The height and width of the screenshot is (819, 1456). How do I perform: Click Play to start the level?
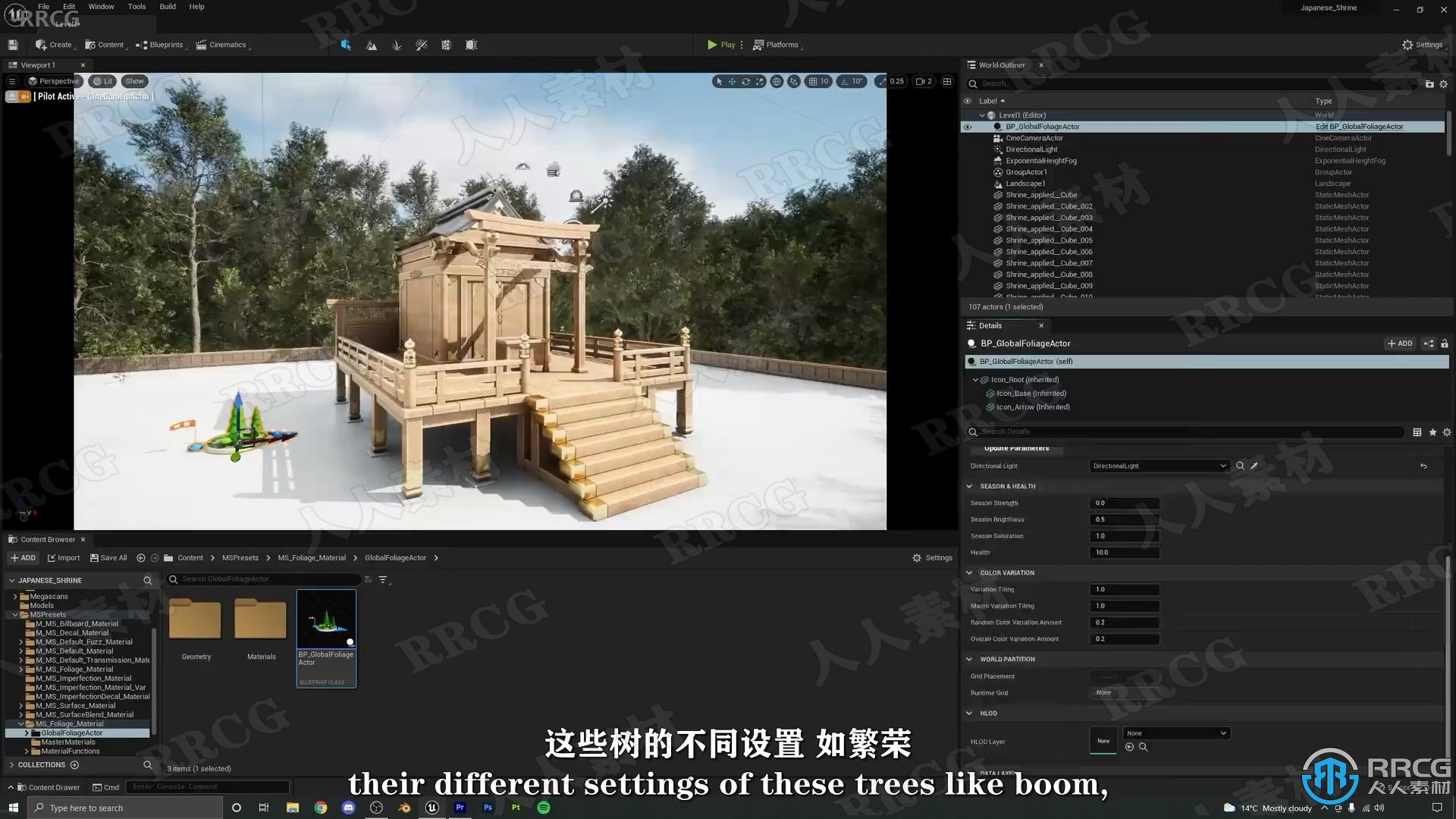[721, 45]
